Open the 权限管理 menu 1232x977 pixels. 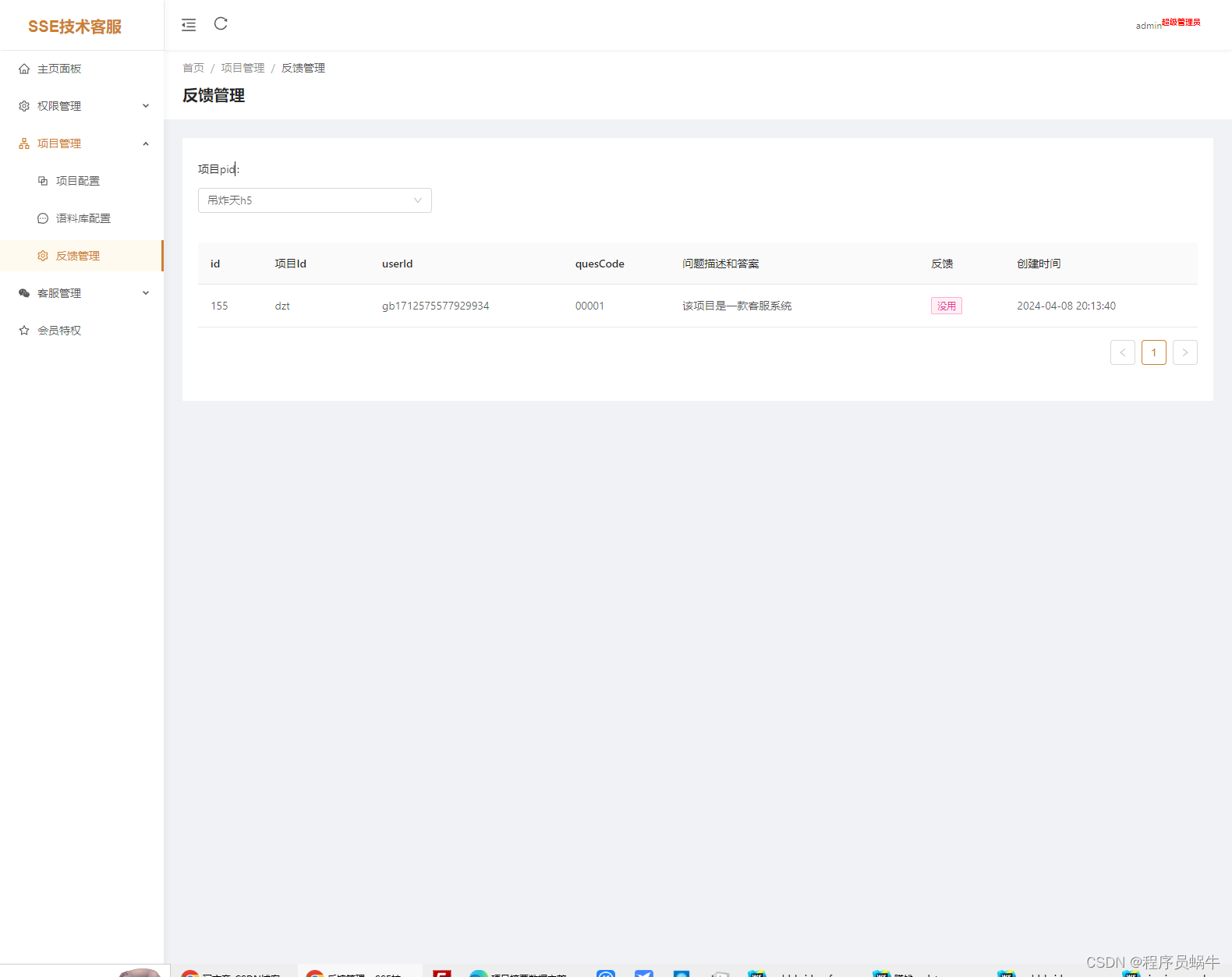82,106
